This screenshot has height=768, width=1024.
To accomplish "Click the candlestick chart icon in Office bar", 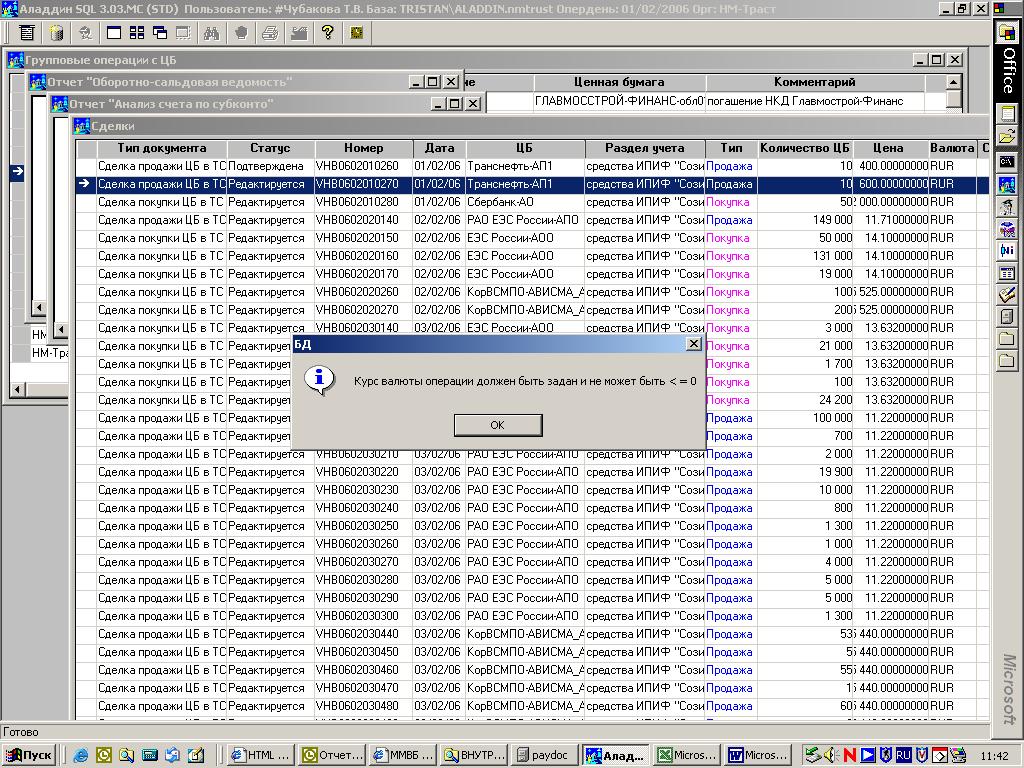I will [1007, 251].
